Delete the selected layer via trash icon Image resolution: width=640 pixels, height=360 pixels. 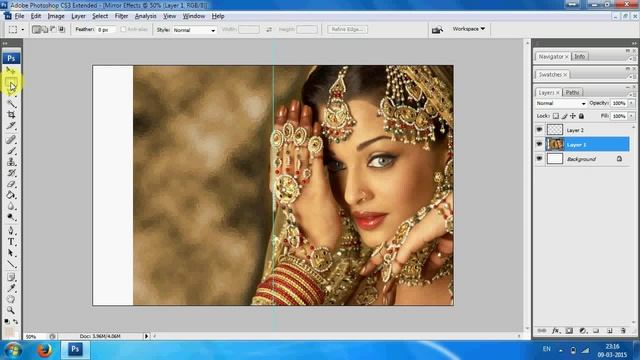coord(623,331)
